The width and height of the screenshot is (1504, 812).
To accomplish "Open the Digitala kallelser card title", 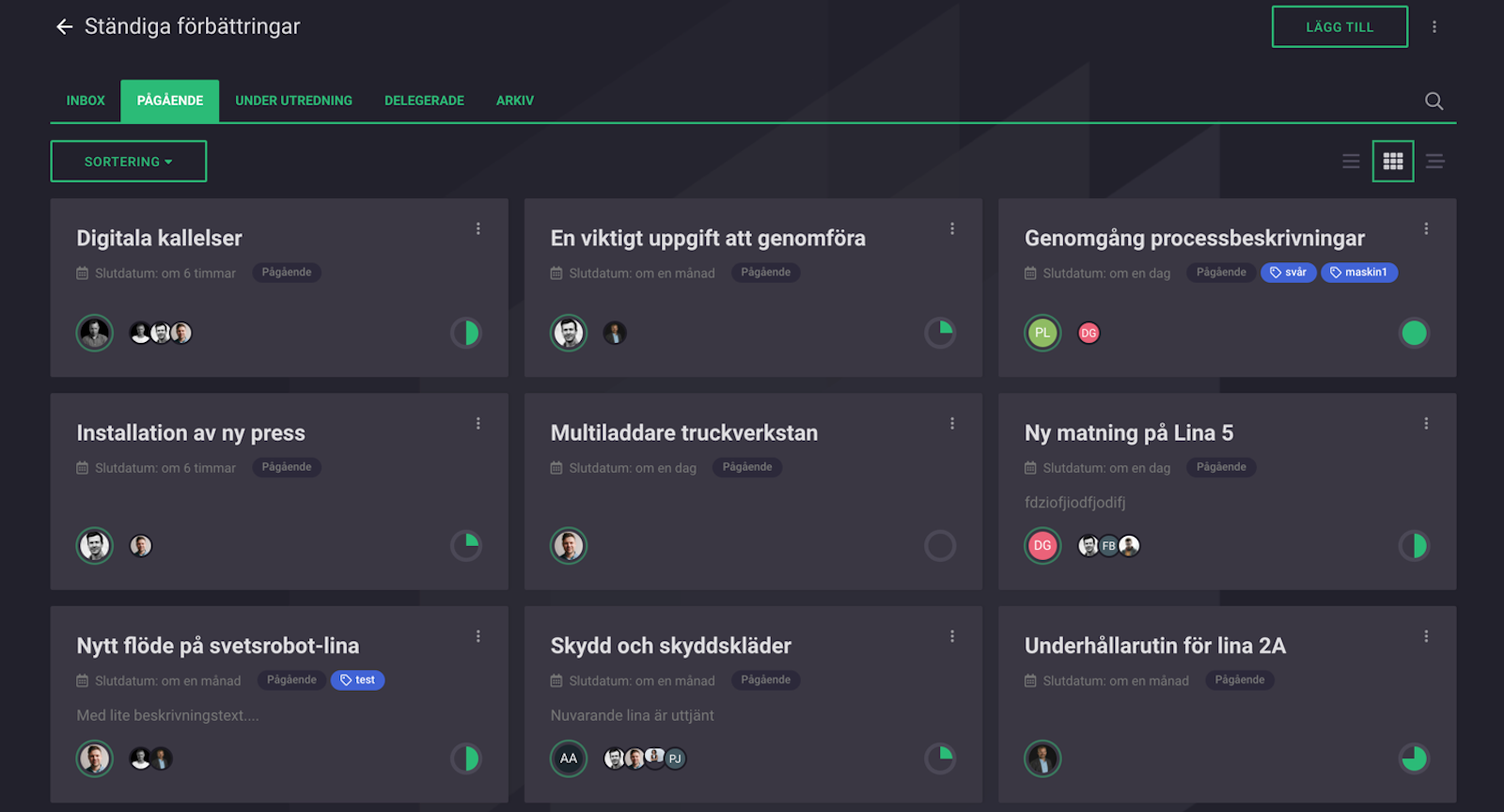I will 159,239.
